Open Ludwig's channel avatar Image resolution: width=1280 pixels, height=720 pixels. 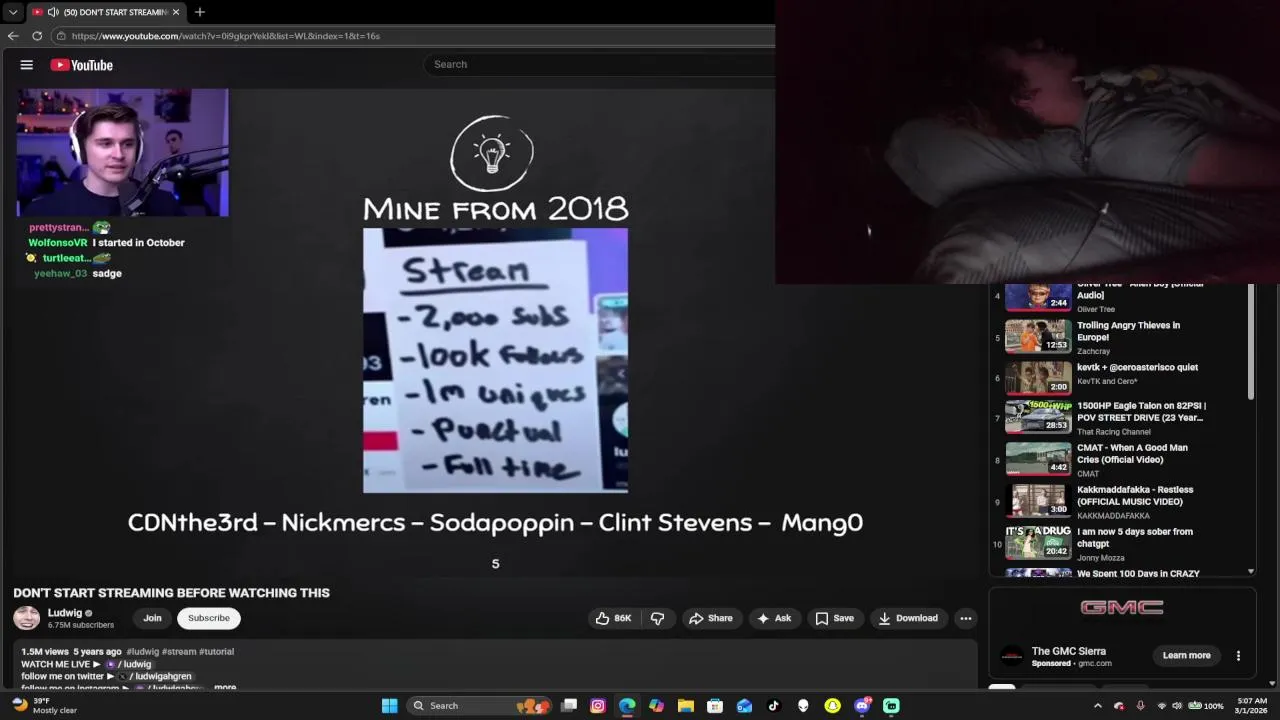(x=27, y=618)
